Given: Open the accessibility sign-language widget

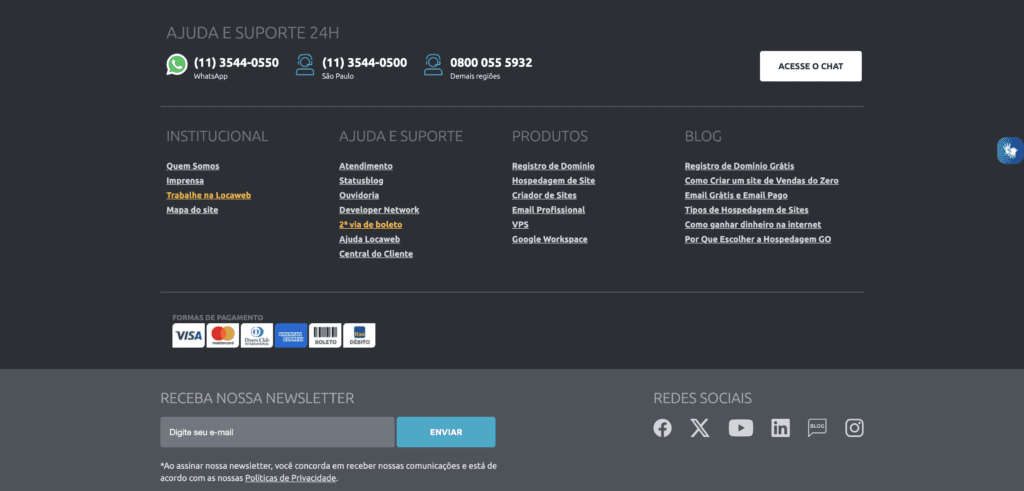Looking at the screenshot, I should [x=1010, y=151].
